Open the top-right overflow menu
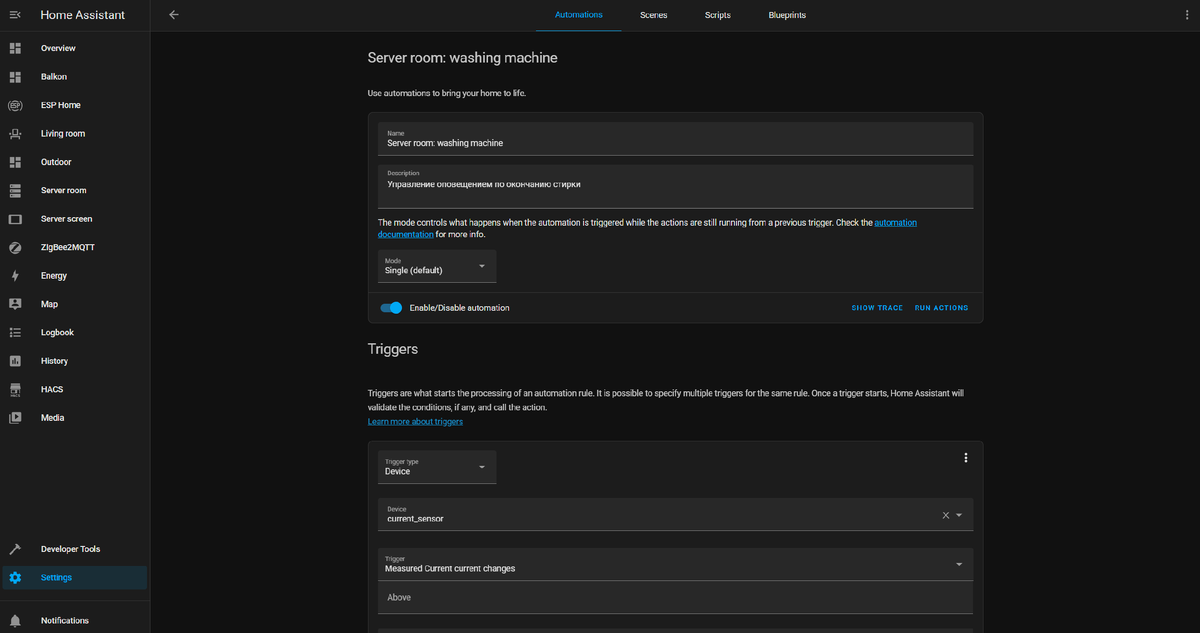 (1185, 15)
